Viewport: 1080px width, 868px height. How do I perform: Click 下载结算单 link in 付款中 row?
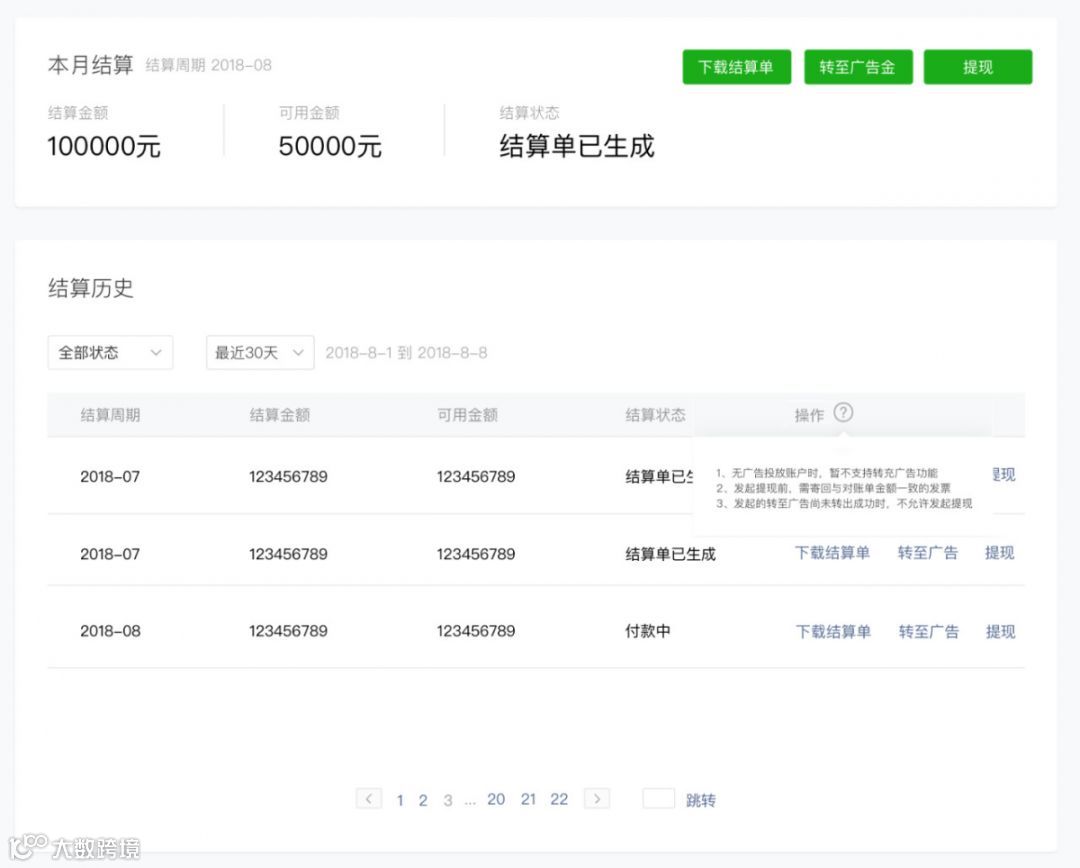point(833,631)
